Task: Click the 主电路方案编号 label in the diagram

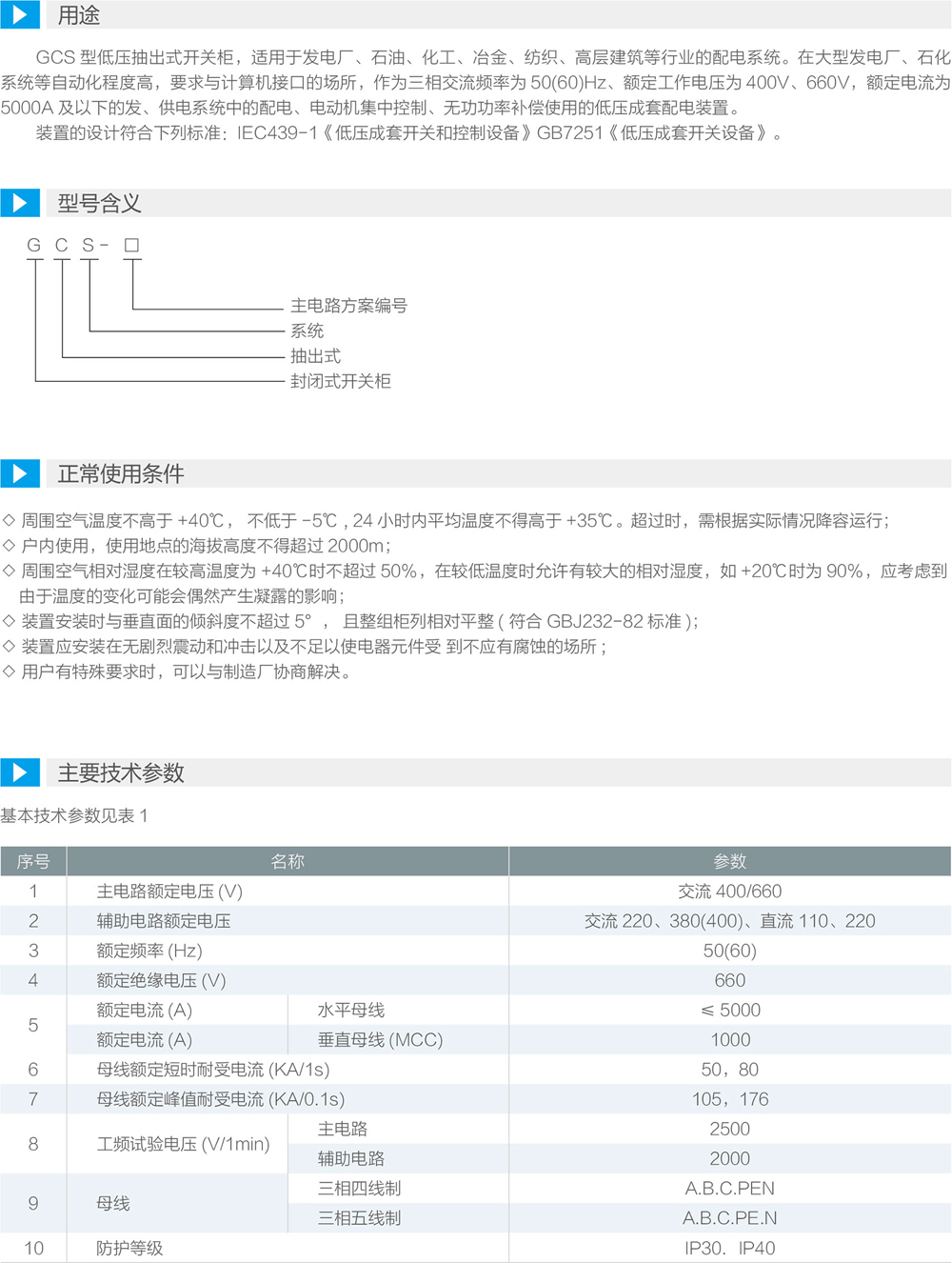Action: pos(348,306)
